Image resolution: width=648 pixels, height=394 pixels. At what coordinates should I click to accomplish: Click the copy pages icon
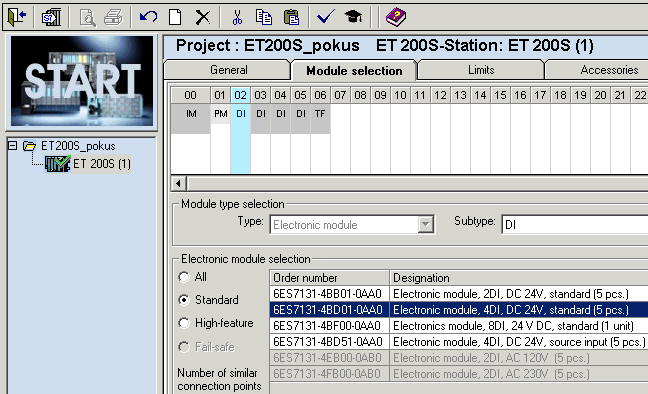pyautogui.click(x=264, y=17)
